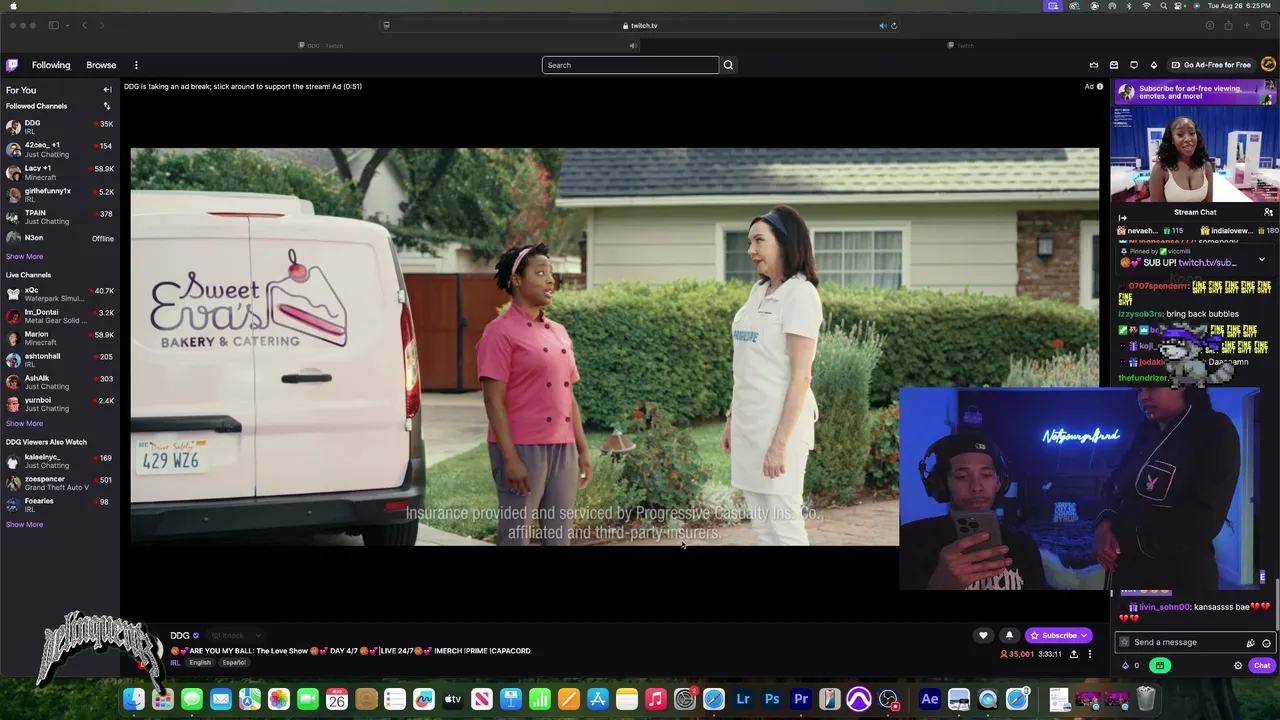Click Go Ad-Free for Free button

1211,65
